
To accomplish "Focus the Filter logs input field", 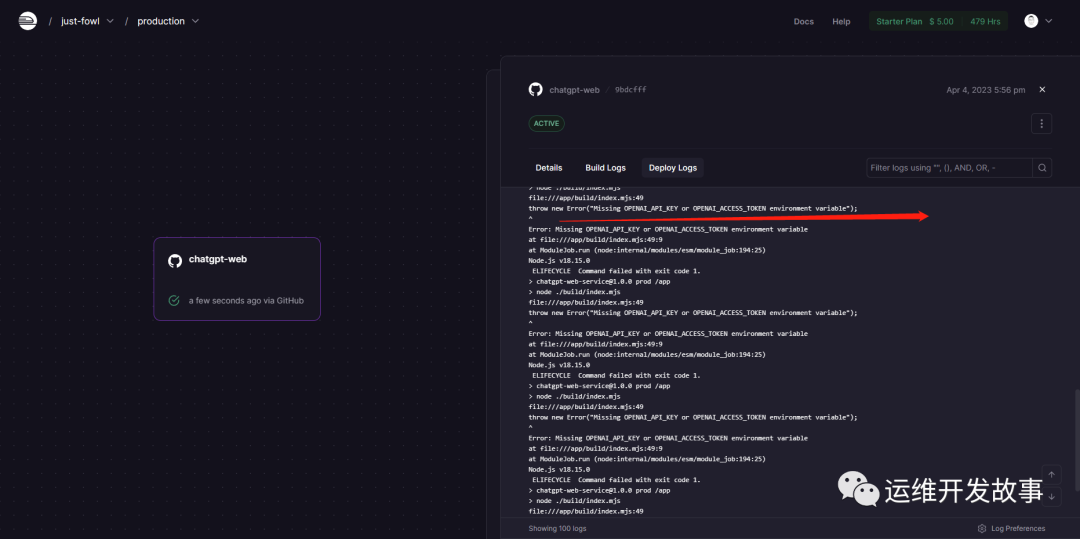I will tap(948, 168).
